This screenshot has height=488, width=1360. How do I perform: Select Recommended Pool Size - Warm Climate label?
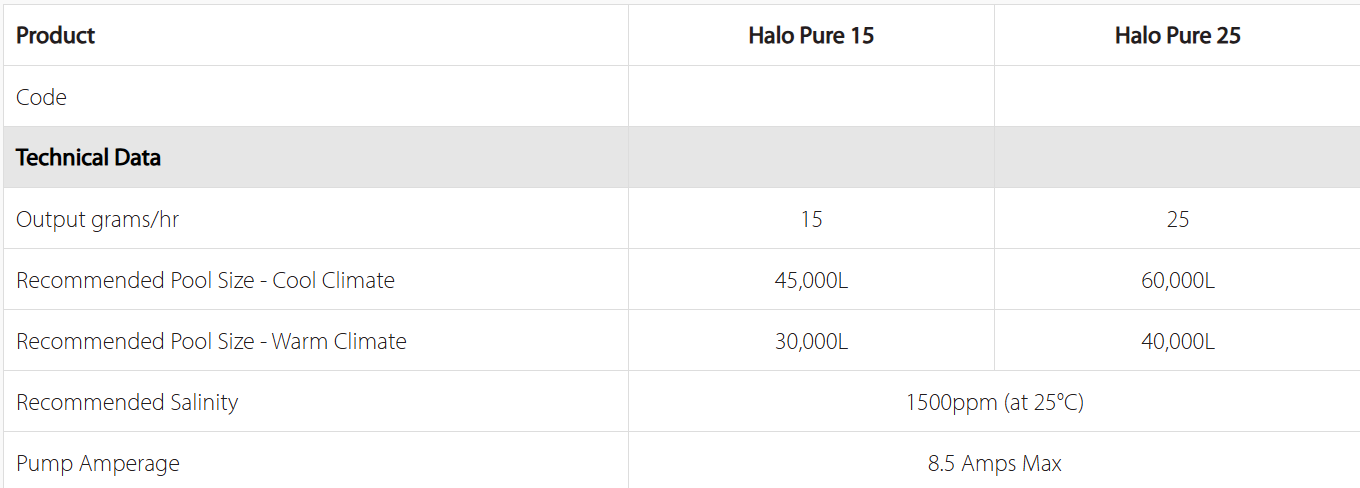coord(211,341)
